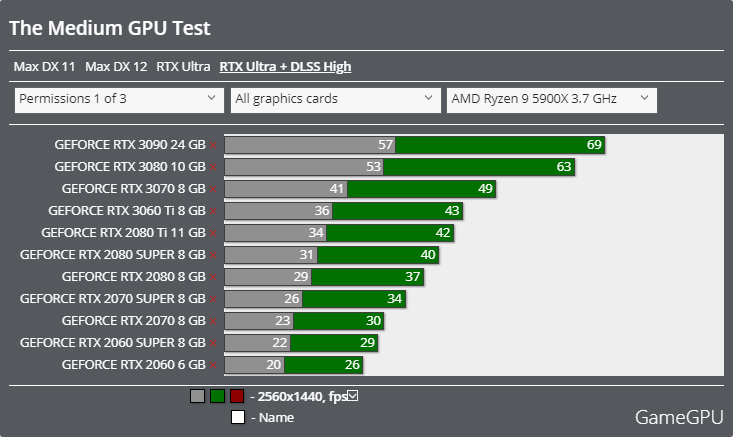The height and width of the screenshot is (437, 733).
Task: Click the dark red legend color swatch
Action: [x=237, y=396]
